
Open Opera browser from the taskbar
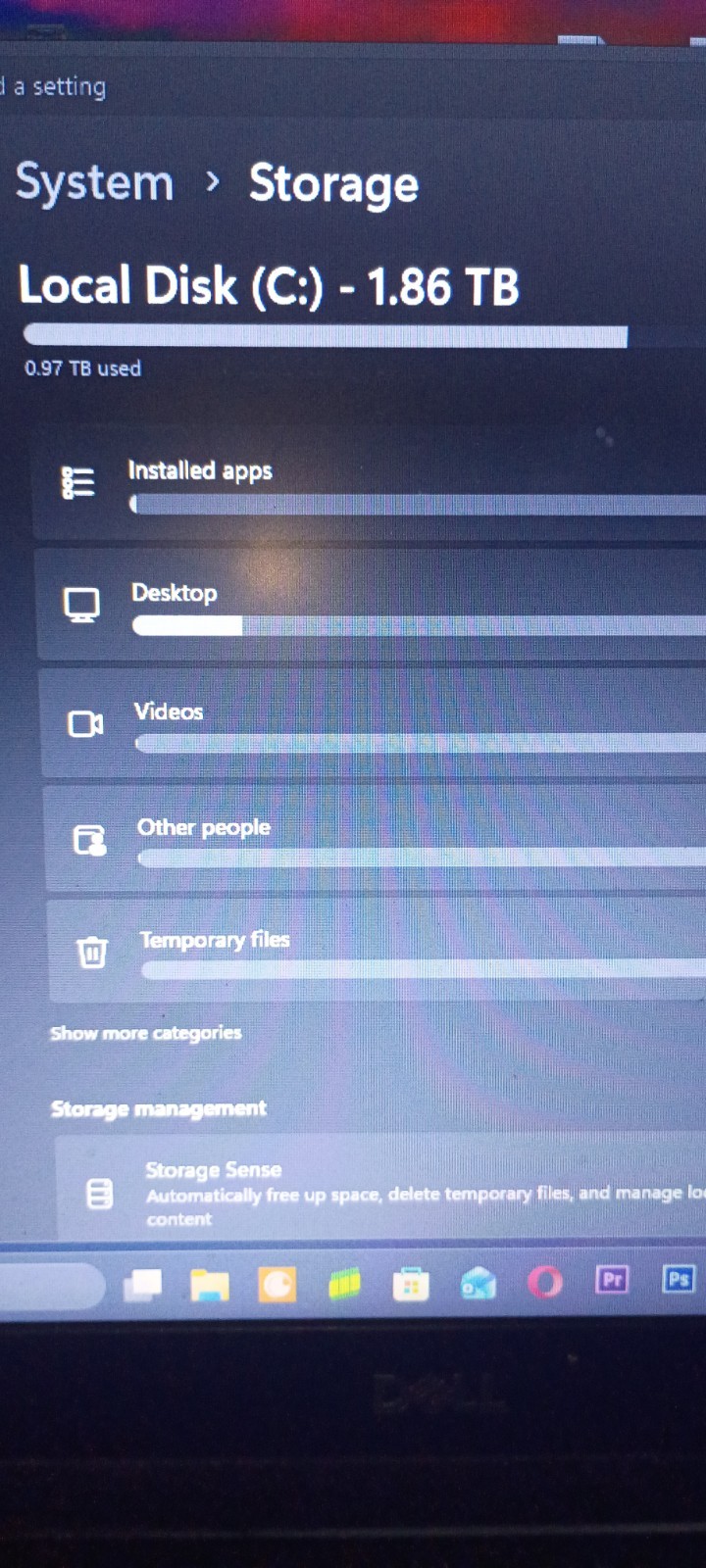(545, 1282)
